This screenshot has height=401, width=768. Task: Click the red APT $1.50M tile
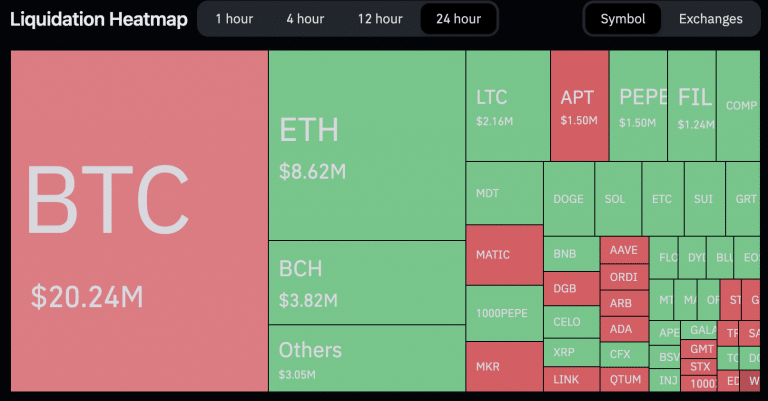[579, 106]
